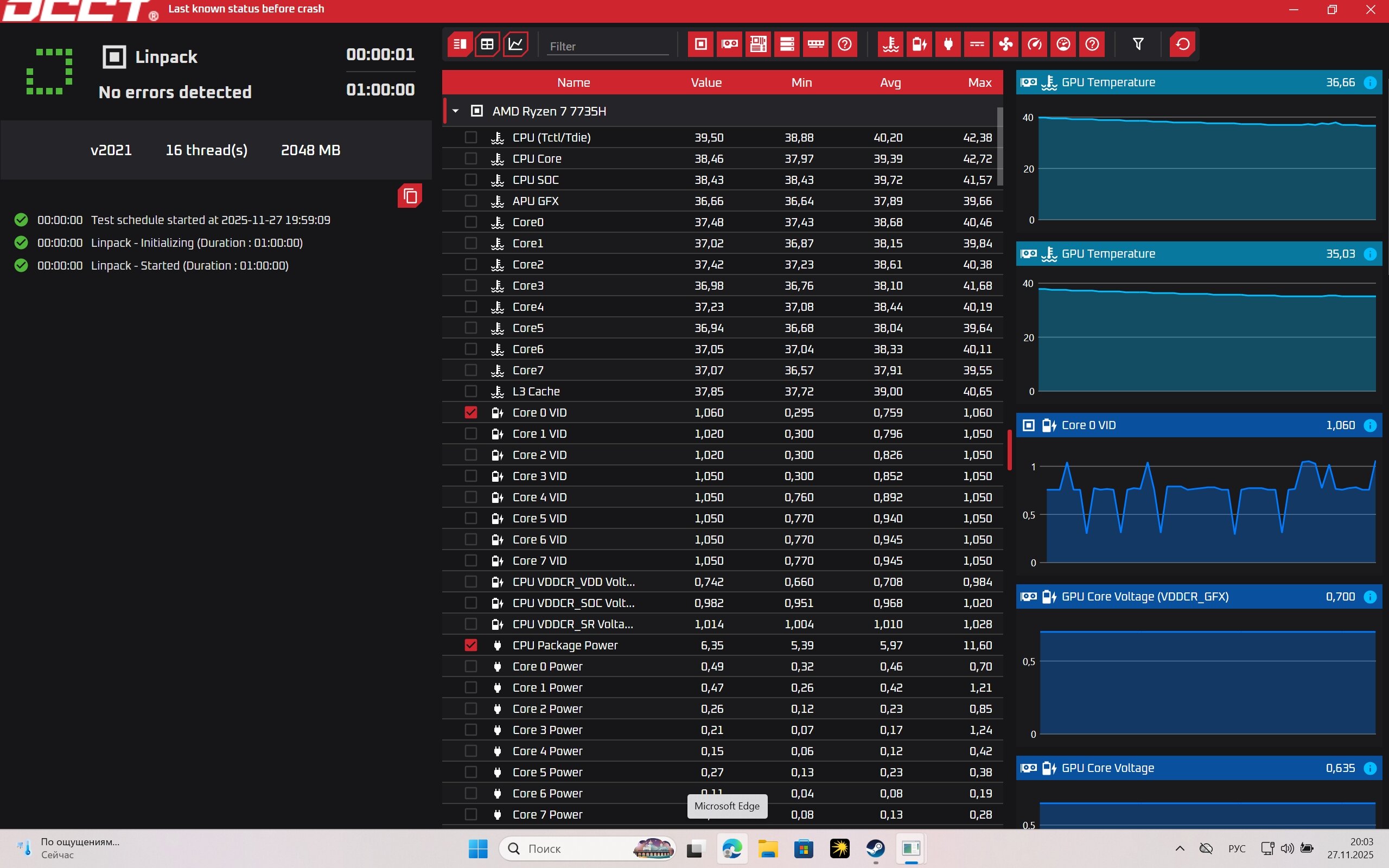Screen dimensions: 1389x868
Task: Show hidden system tray icons
Action: pos(1180,848)
